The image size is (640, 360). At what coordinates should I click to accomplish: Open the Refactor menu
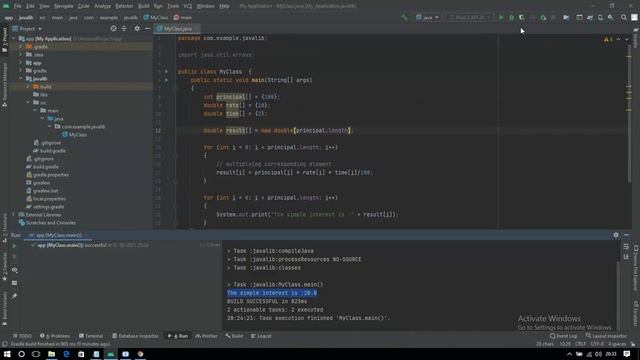[x=124, y=6]
